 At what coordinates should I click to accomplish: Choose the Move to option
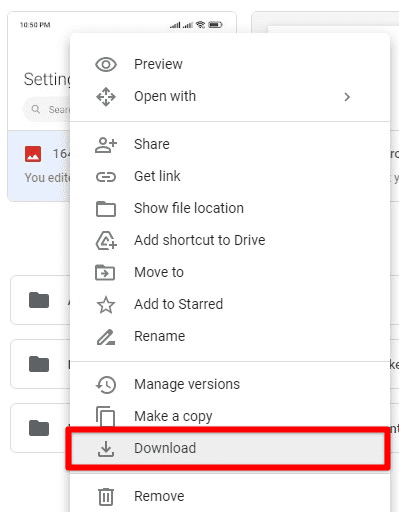(x=230, y=272)
